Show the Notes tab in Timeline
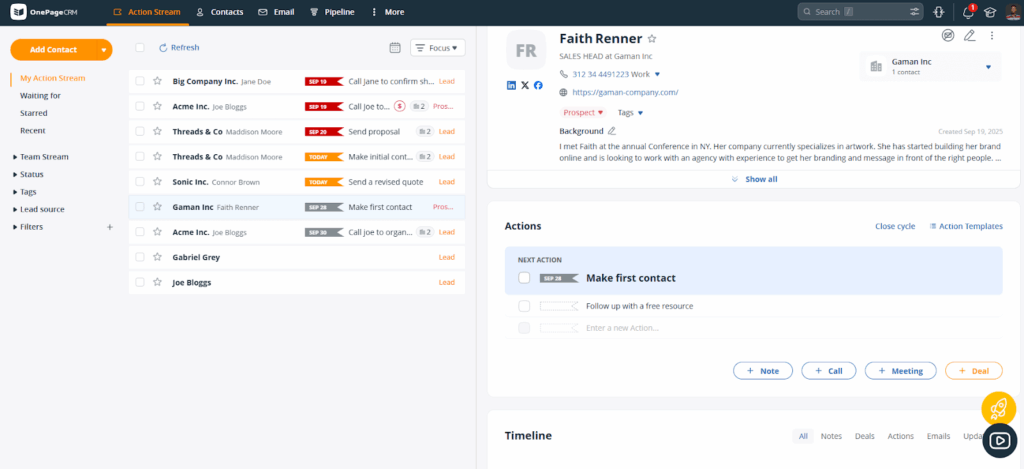The image size is (1024, 469). click(831, 436)
